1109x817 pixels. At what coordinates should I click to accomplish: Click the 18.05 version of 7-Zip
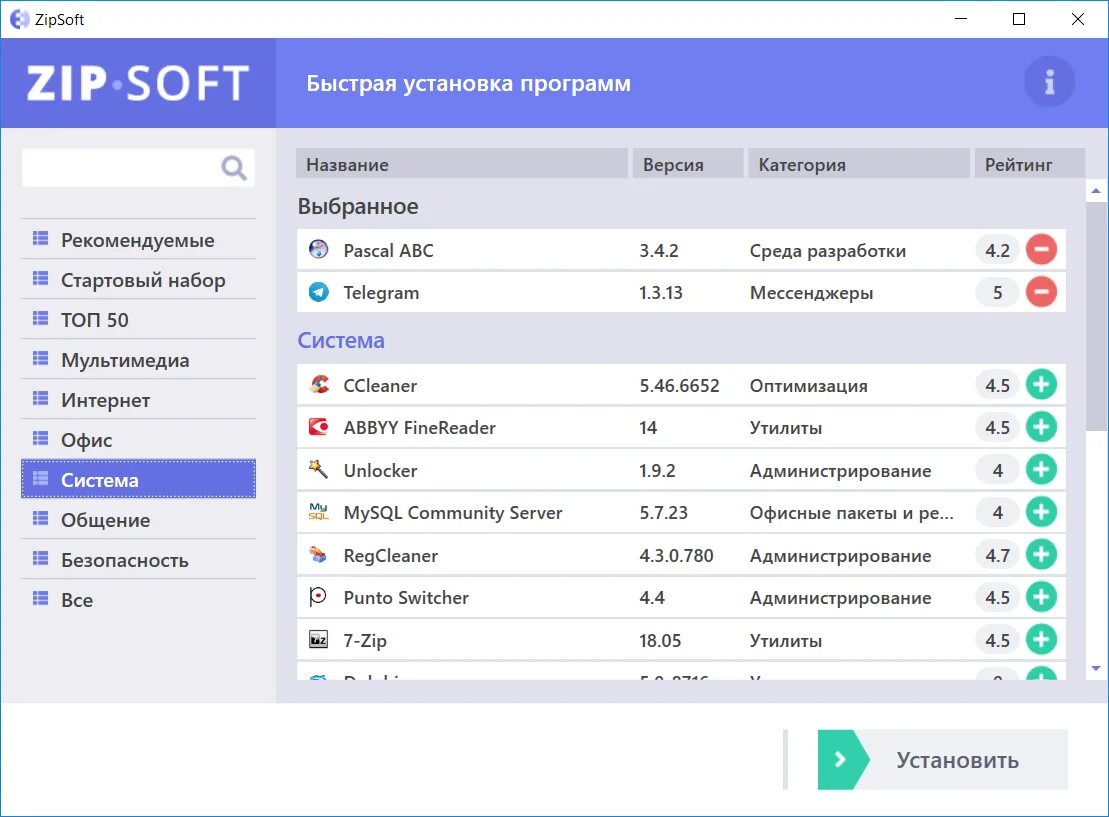660,640
